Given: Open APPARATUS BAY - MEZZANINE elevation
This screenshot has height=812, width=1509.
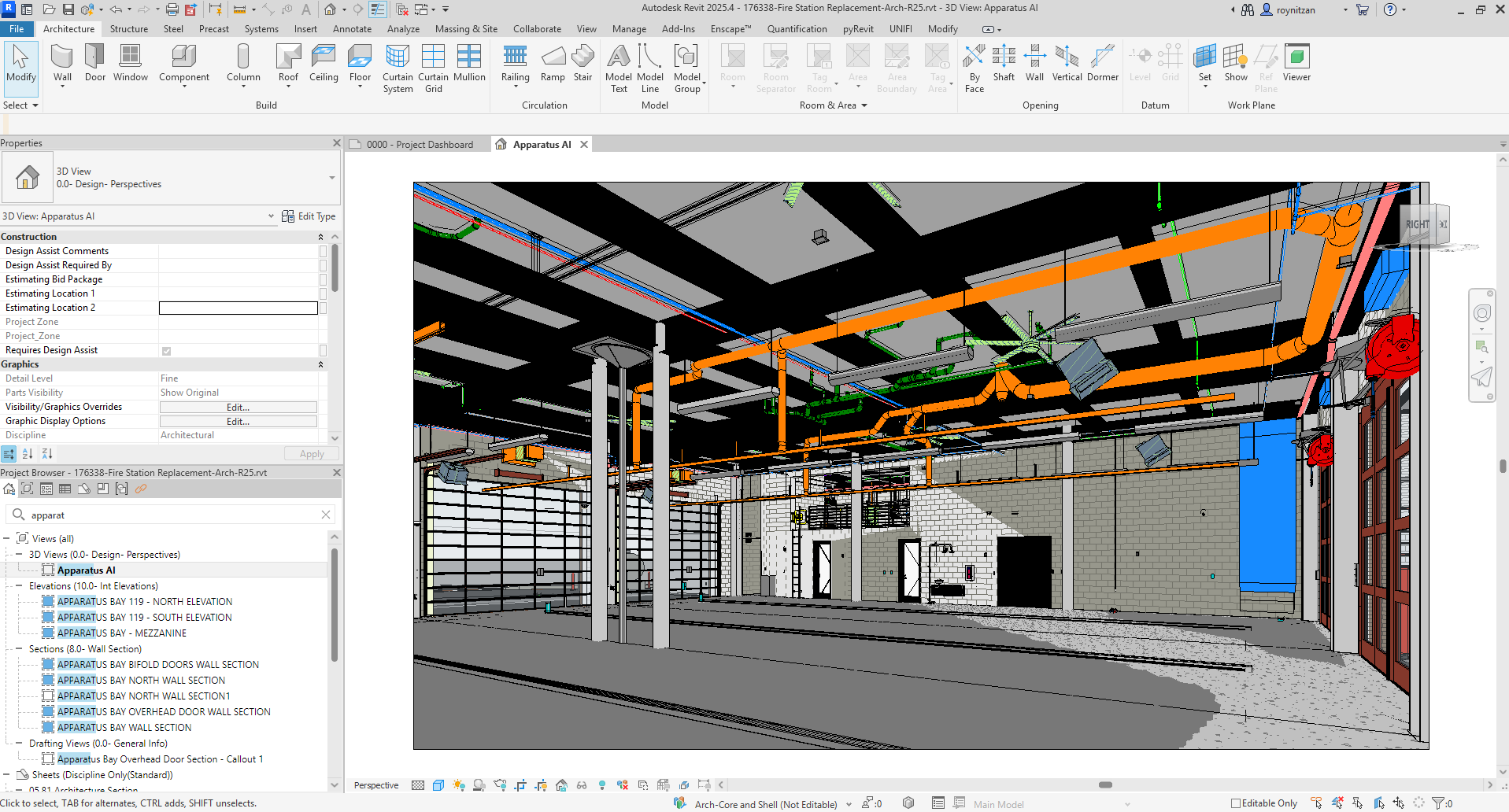Looking at the screenshot, I should 122,633.
